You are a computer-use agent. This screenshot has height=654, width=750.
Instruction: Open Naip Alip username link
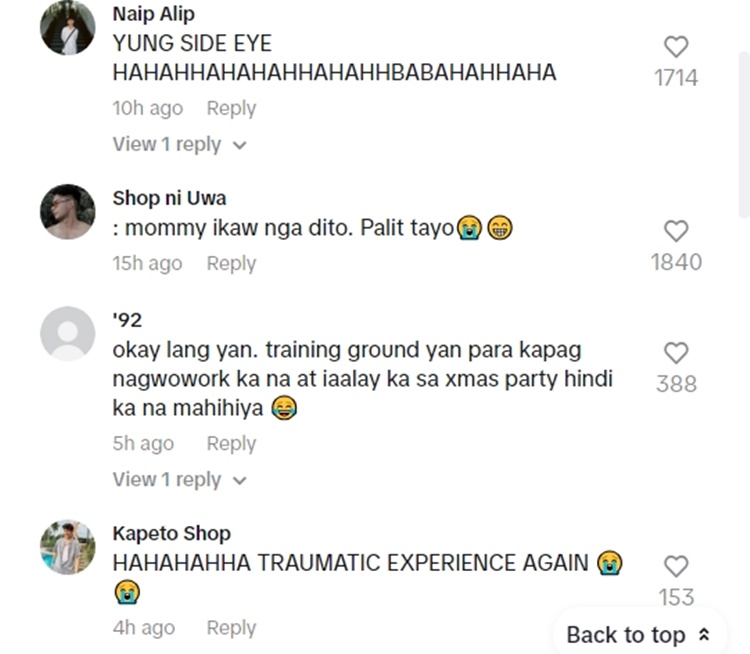(x=154, y=14)
